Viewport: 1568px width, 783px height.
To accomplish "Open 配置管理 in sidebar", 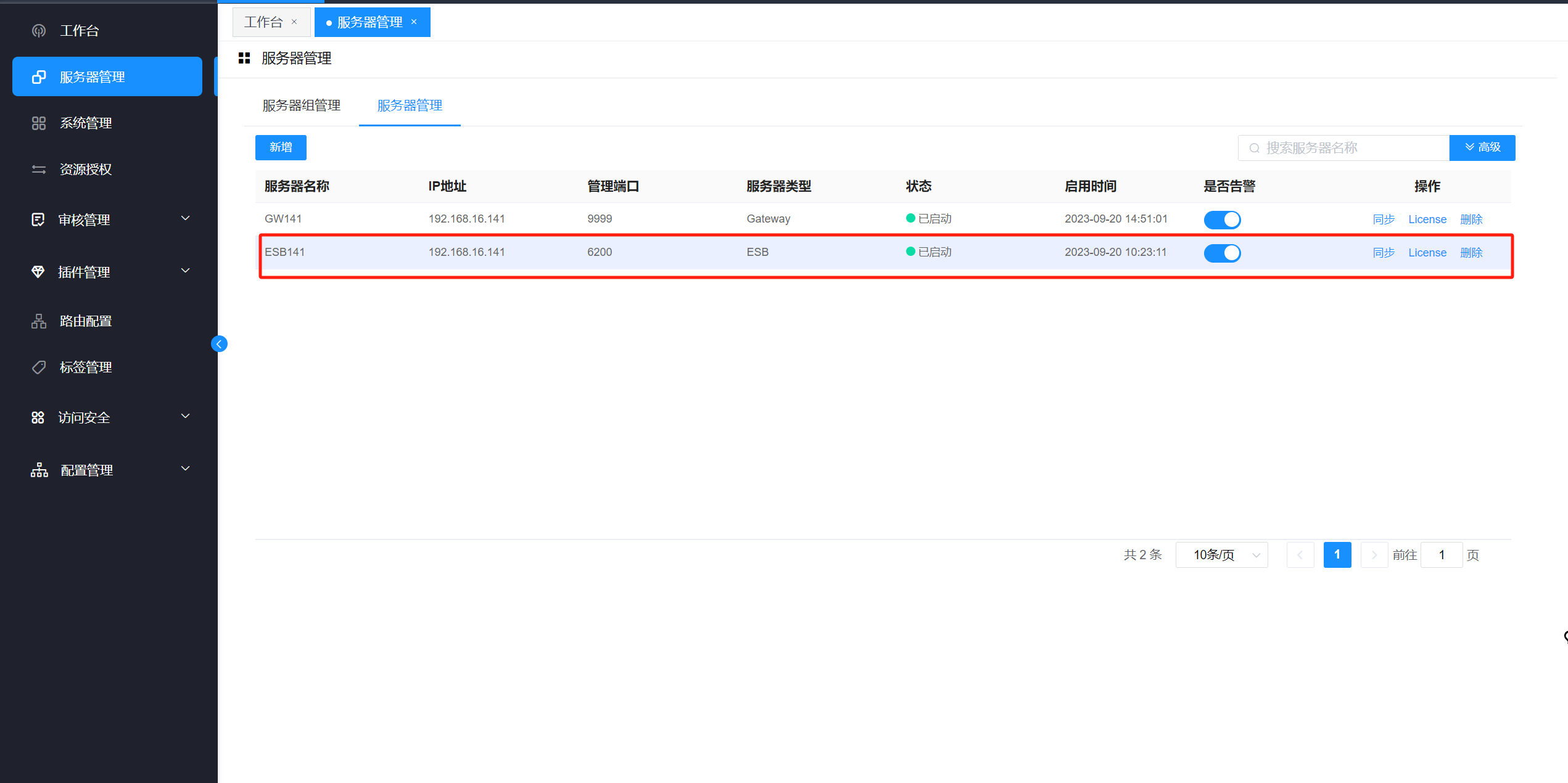I will [86, 470].
